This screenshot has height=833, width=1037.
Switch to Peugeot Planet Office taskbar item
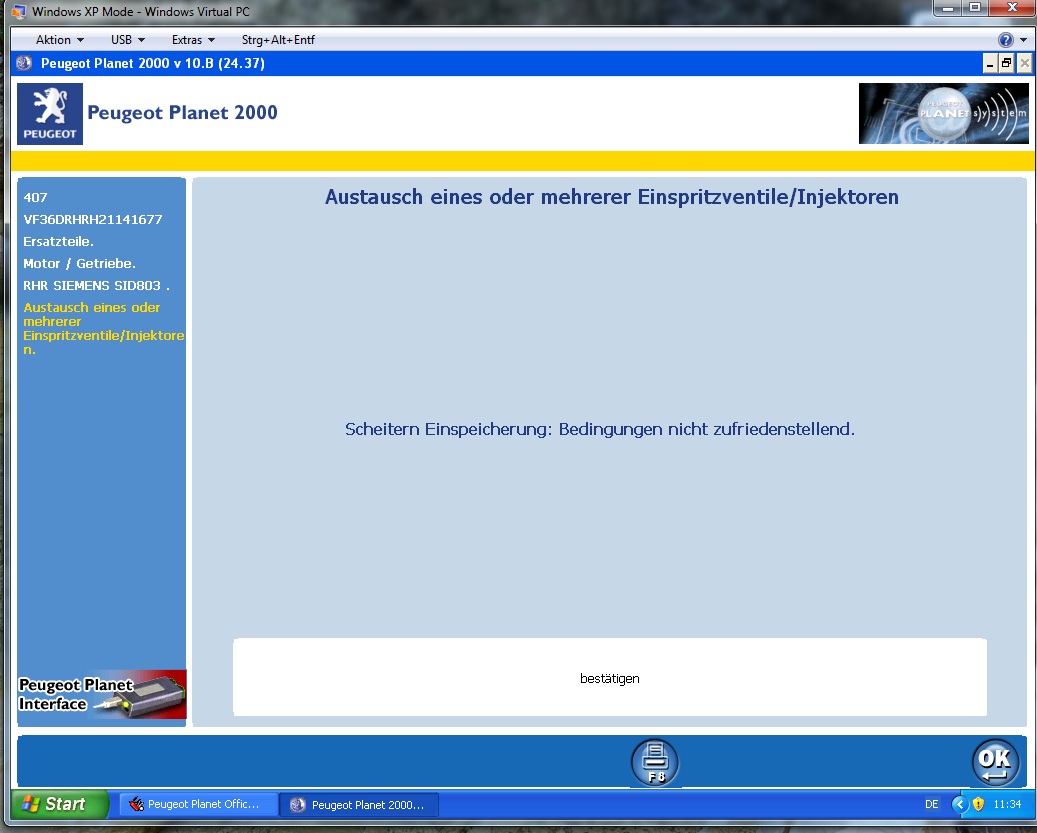pyautogui.click(x=198, y=804)
